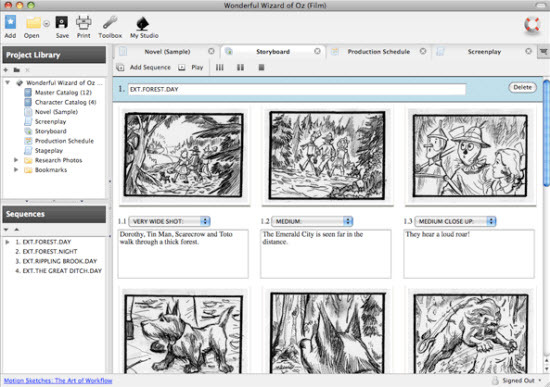This screenshot has height=387, width=550.
Task: Collapse the Wonderful Wizard of Oz project tree
Action: [7, 82]
